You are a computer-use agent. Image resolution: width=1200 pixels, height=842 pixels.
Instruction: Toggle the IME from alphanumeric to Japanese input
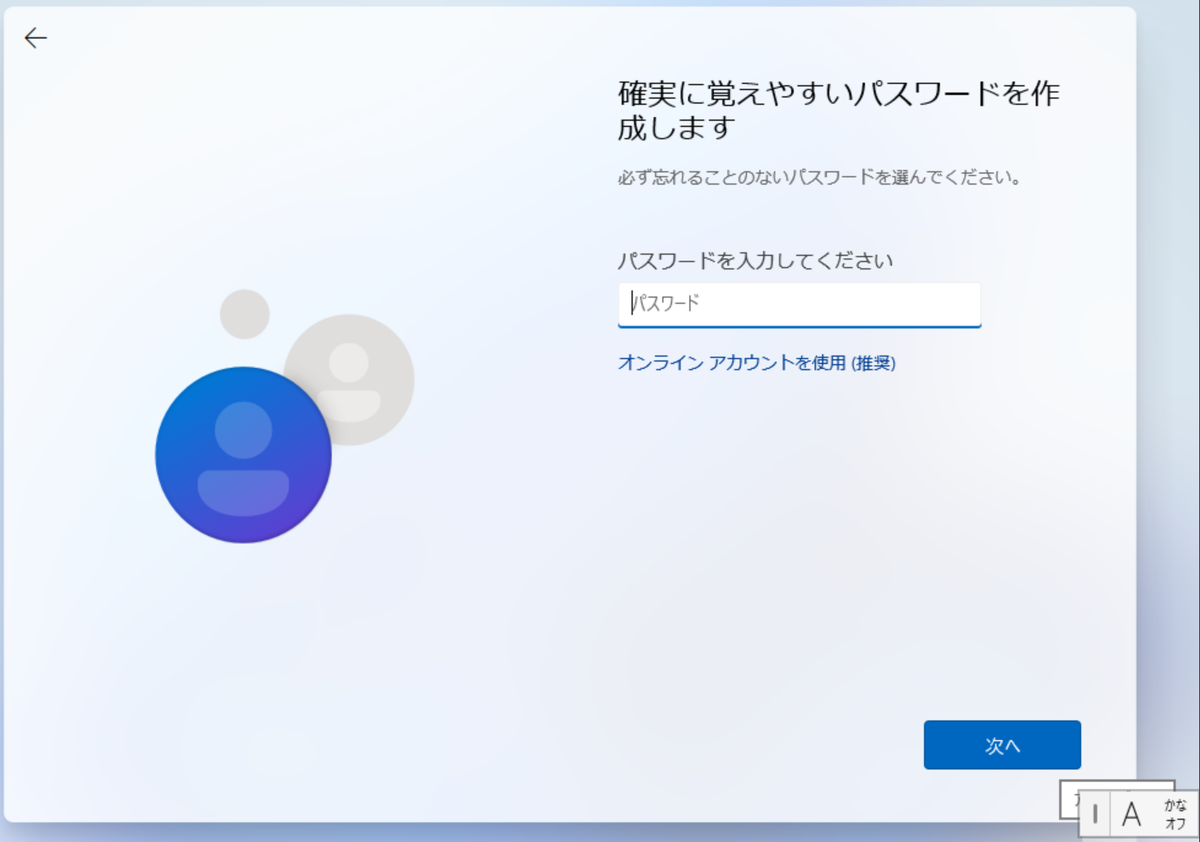[x=1131, y=813]
